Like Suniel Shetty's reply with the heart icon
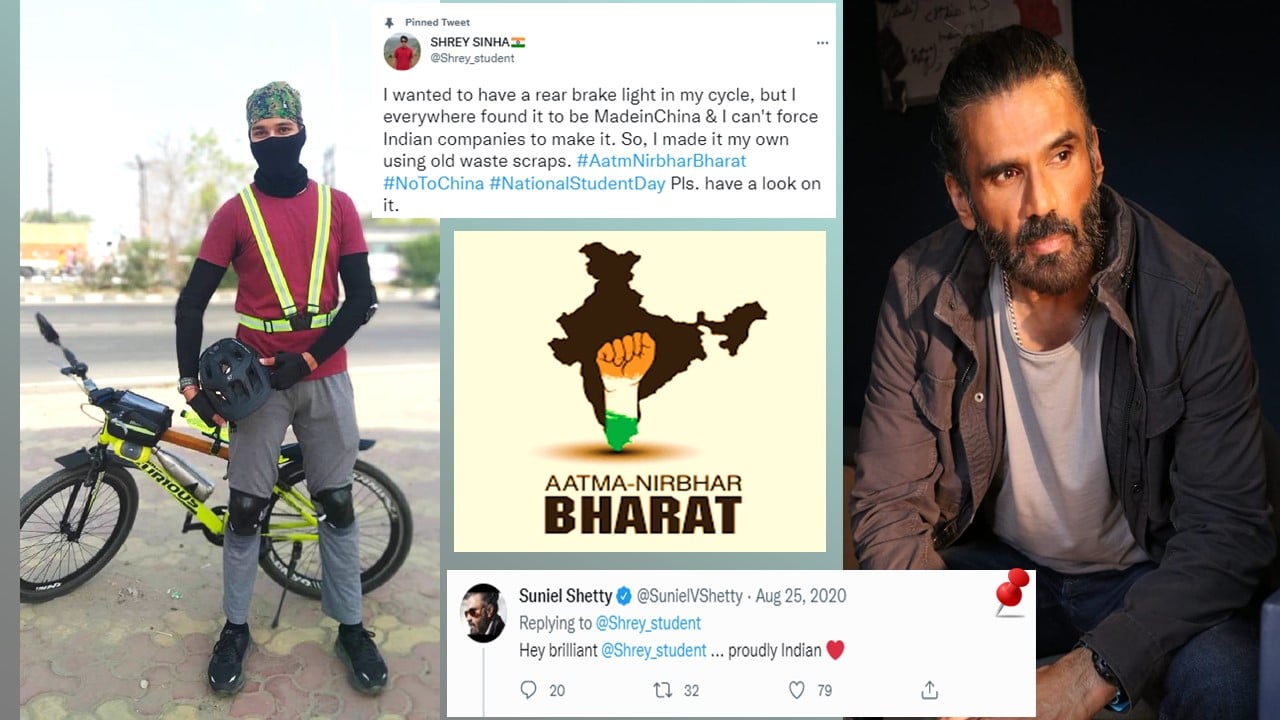The image size is (1280, 720). click(797, 690)
